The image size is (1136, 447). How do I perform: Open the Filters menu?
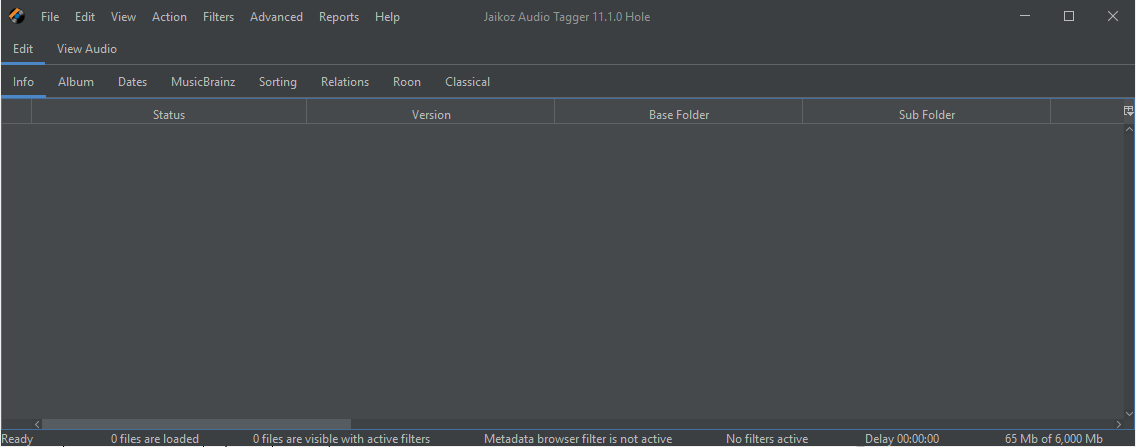coord(218,17)
